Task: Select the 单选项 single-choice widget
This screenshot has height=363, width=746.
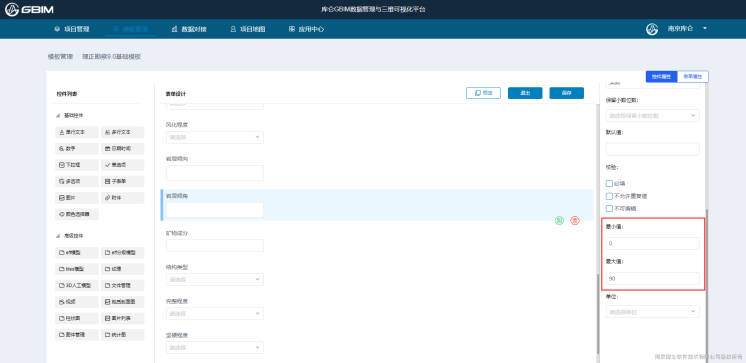Action: pyautogui.click(x=123, y=165)
